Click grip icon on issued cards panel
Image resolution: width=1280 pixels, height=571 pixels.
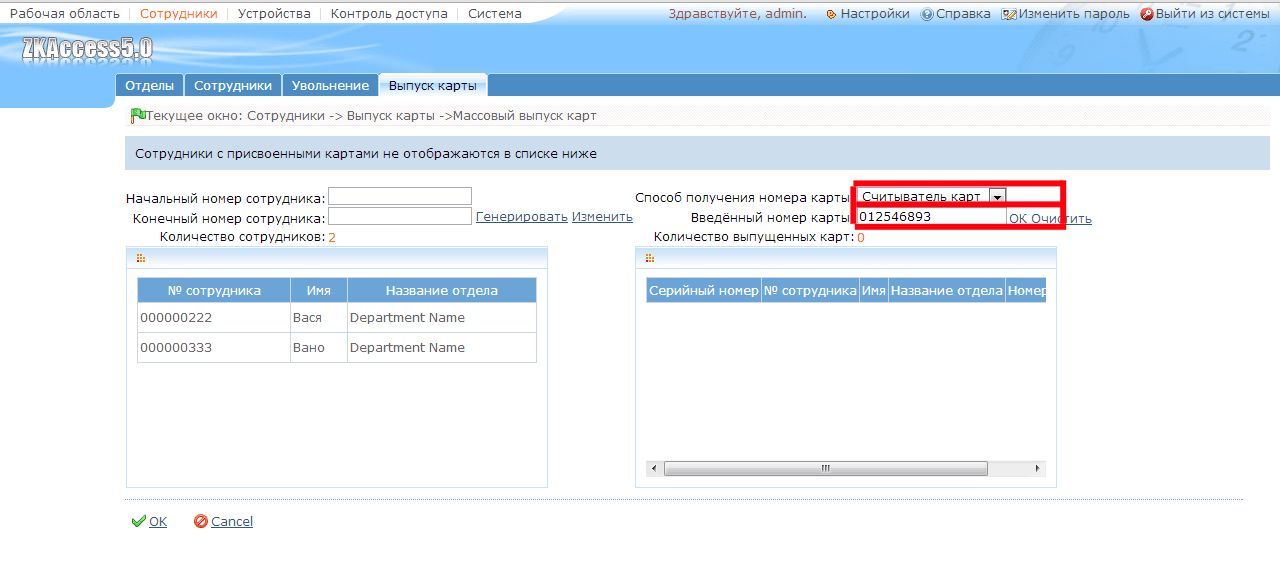(x=650, y=258)
